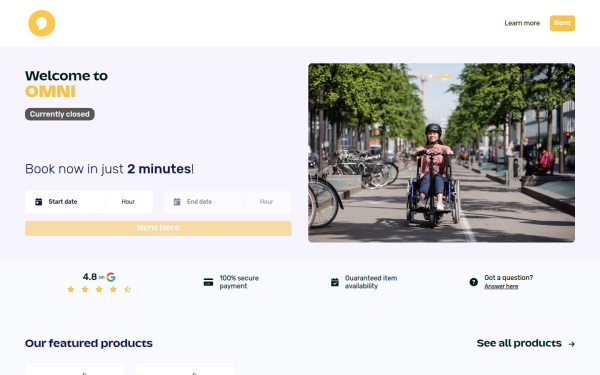Click the yellow OMNI logo icon
Viewport: 600px width, 375px height.
(42, 23)
